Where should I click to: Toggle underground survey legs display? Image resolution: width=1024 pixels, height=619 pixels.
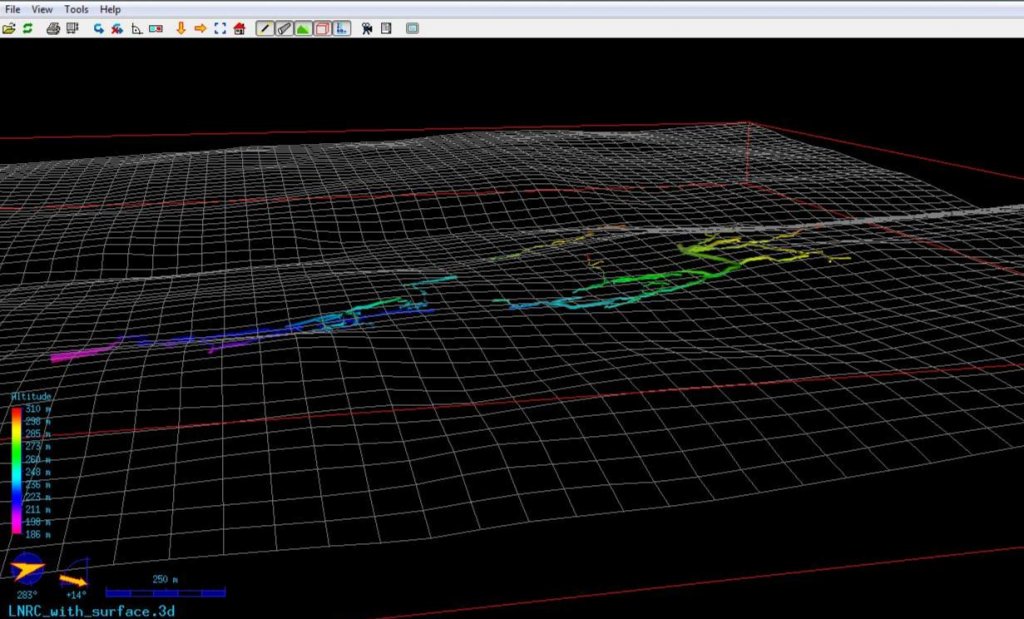point(265,28)
